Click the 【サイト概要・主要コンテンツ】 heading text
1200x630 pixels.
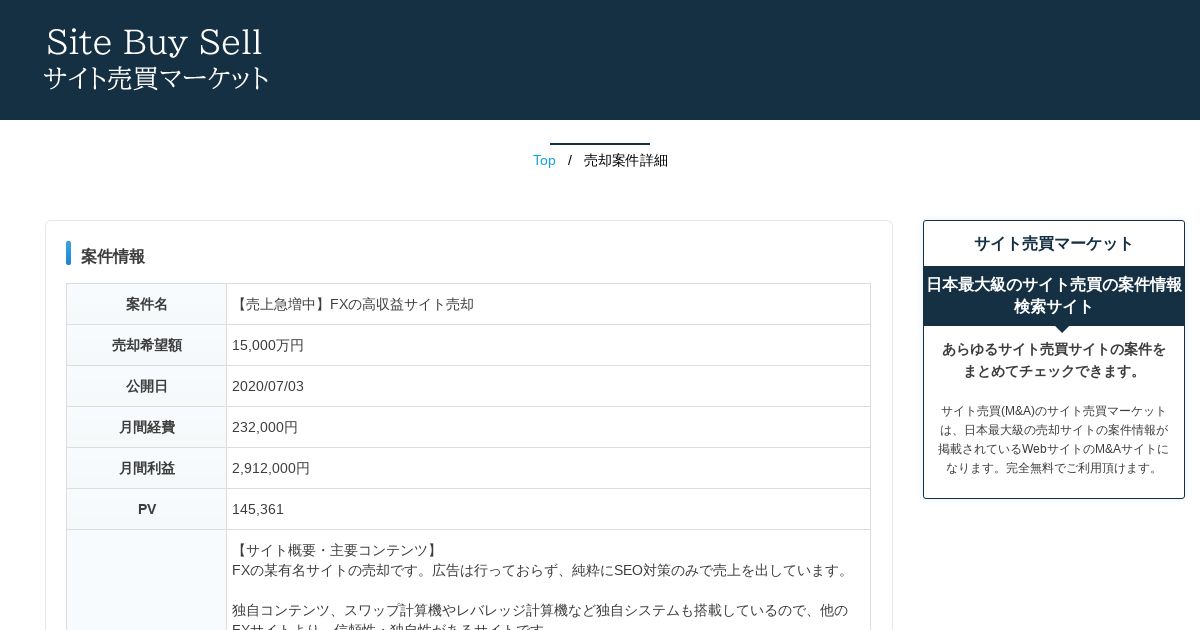(x=337, y=550)
